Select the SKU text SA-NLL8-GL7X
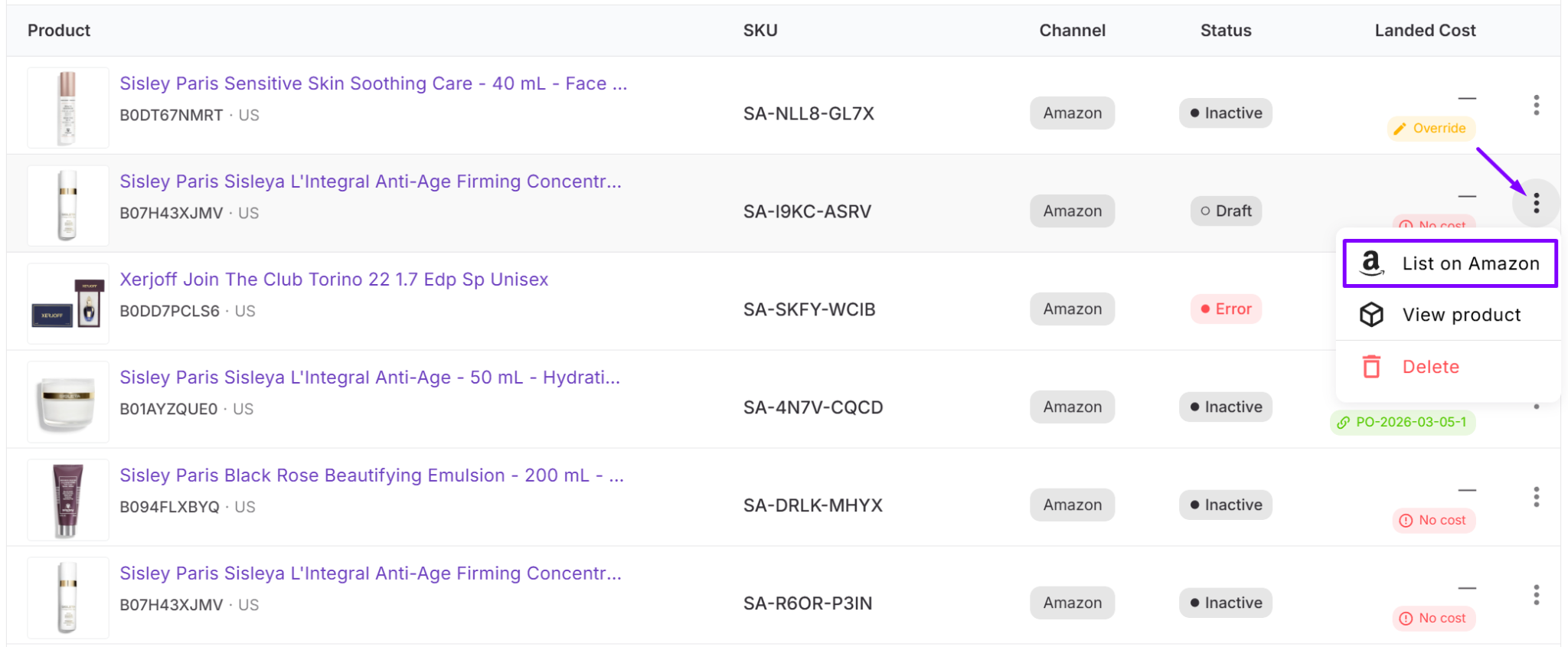The height and width of the screenshot is (647, 1568). [x=808, y=113]
